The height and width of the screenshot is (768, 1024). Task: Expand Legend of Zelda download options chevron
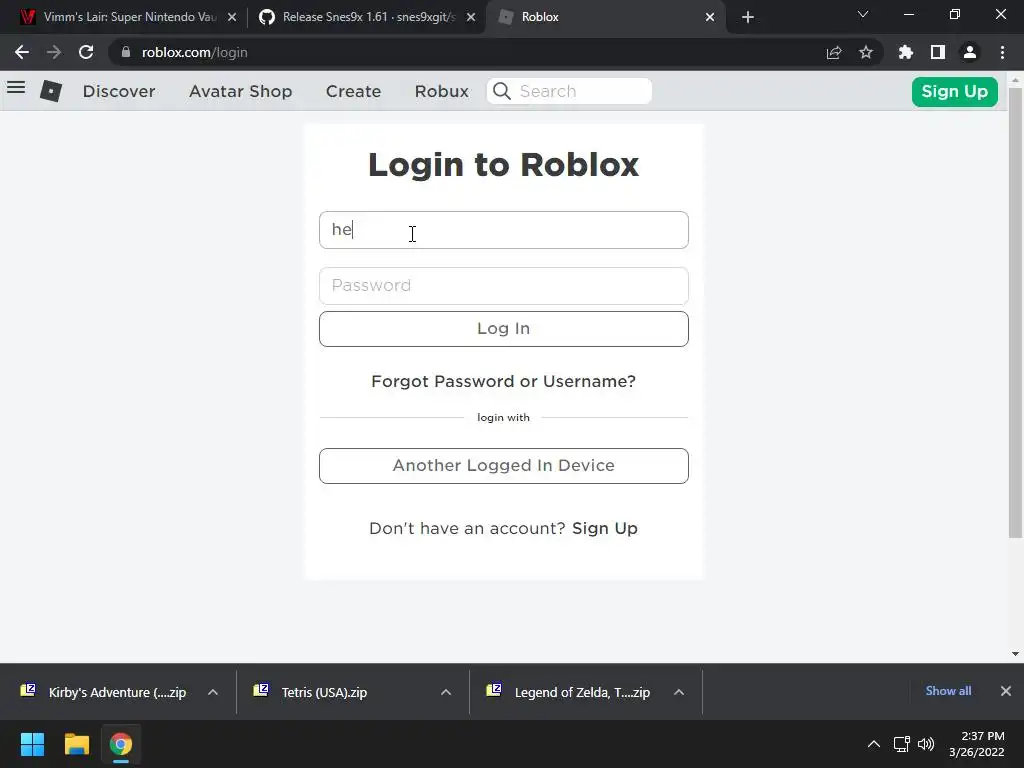tap(679, 692)
